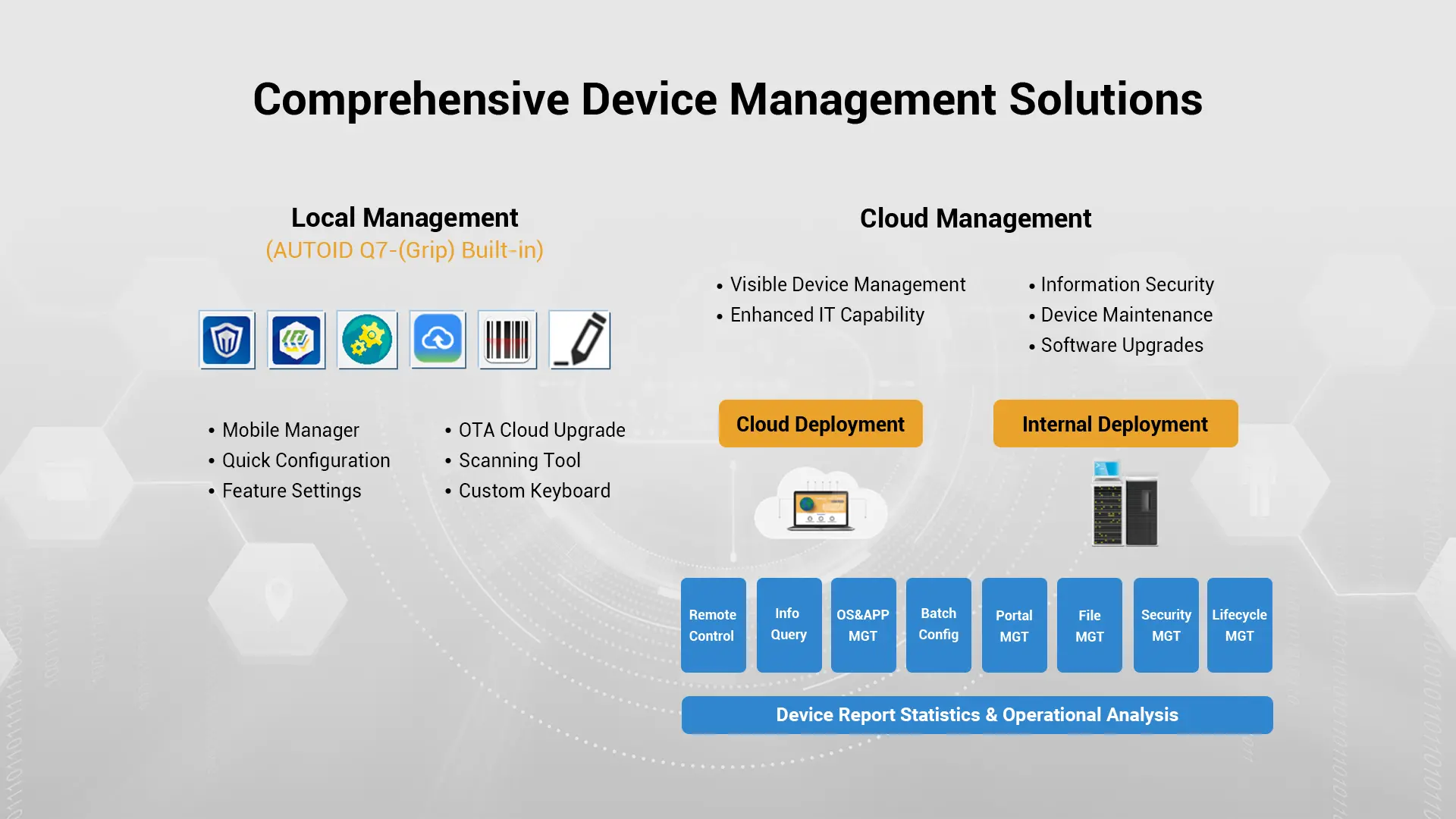Open the Portal MGT tile
Image resolution: width=1456 pixels, height=819 pixels.
(x=1015, y=625)
